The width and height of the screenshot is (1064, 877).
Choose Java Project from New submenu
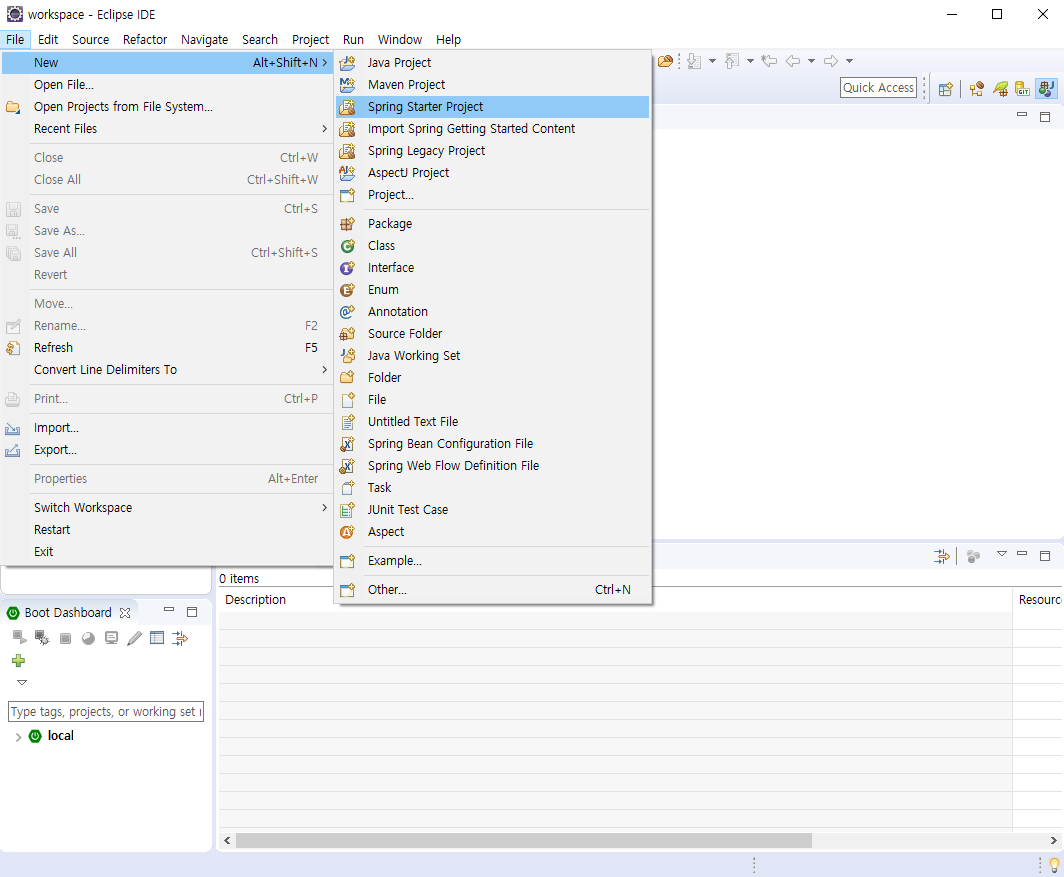point(493,62)
